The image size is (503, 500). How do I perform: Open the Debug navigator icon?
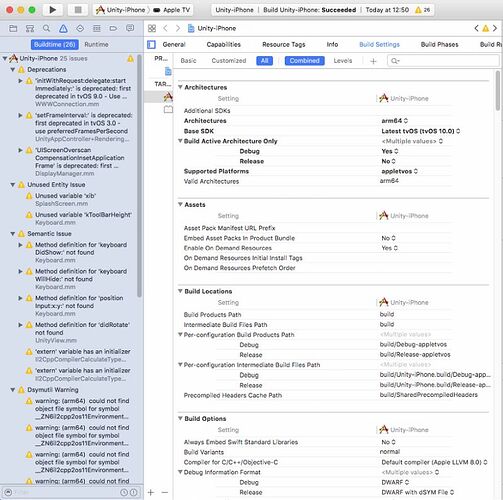pyautogui.click(x=97, y=29)
